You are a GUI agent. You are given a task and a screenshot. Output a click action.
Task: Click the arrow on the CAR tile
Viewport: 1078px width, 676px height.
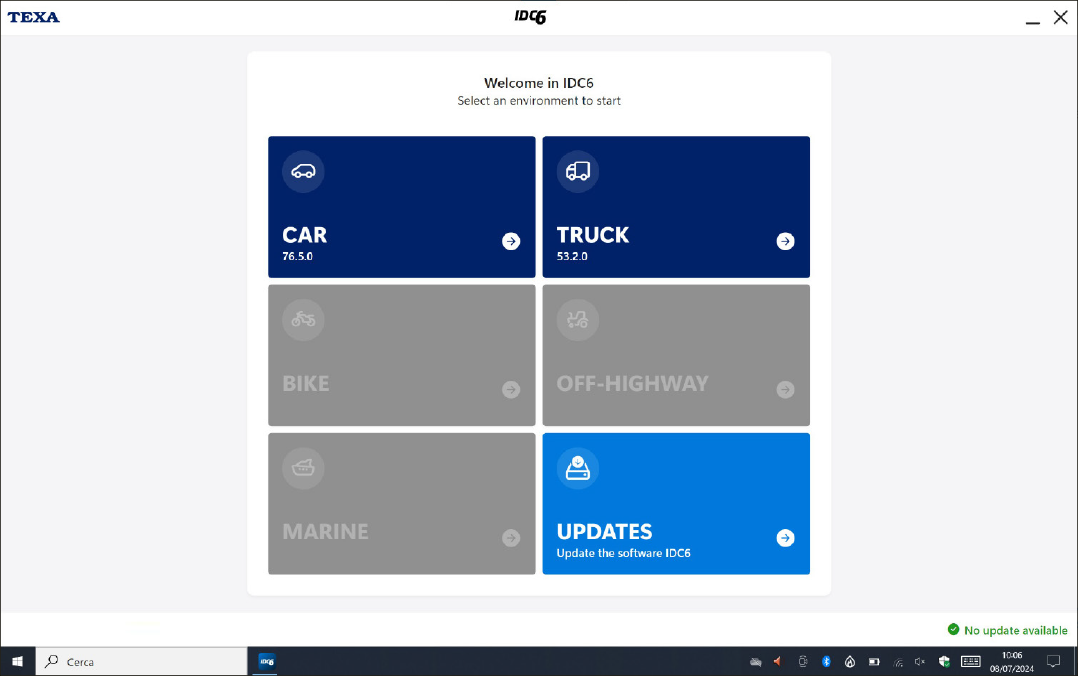[511, 241]
